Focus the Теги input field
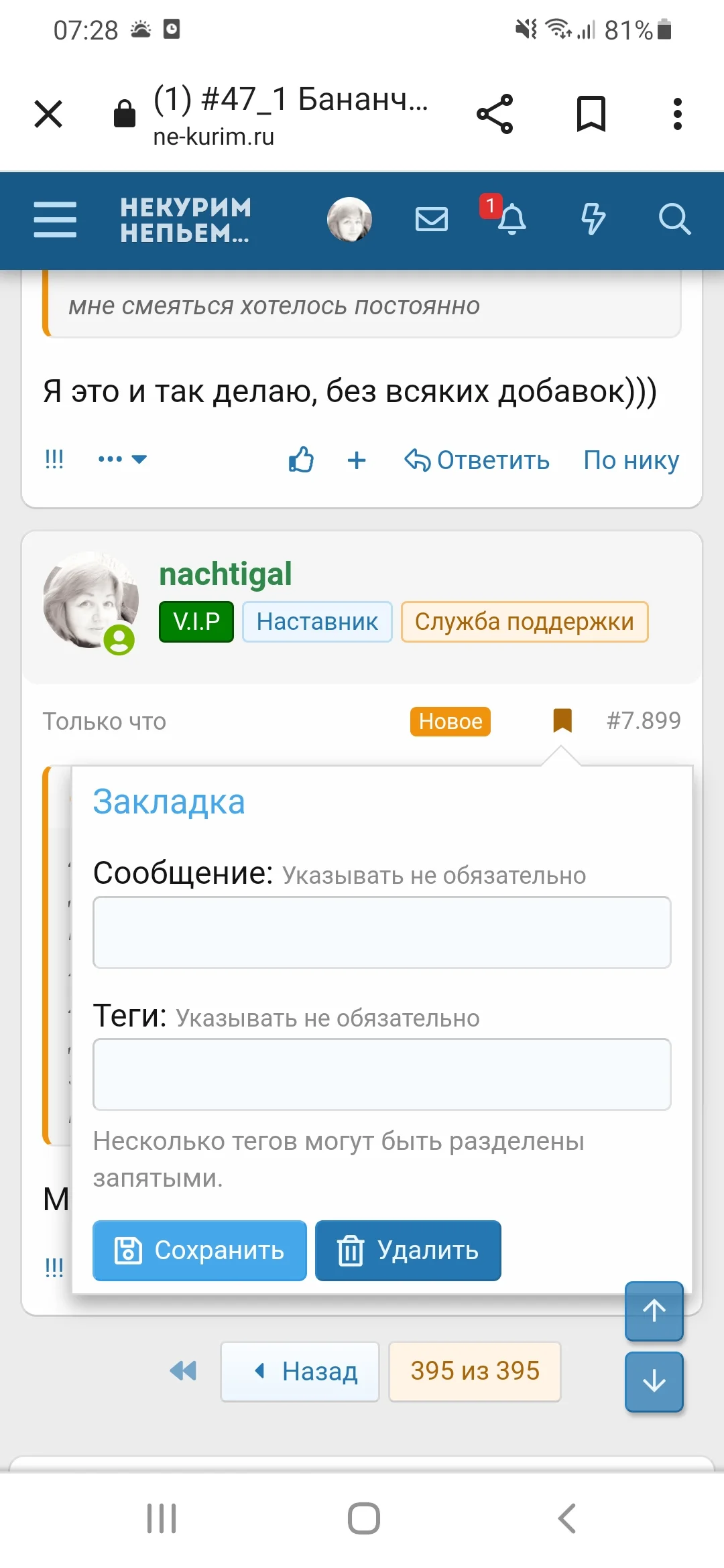Viewport: 724px width, 1568px height. tap(382, 1074)
